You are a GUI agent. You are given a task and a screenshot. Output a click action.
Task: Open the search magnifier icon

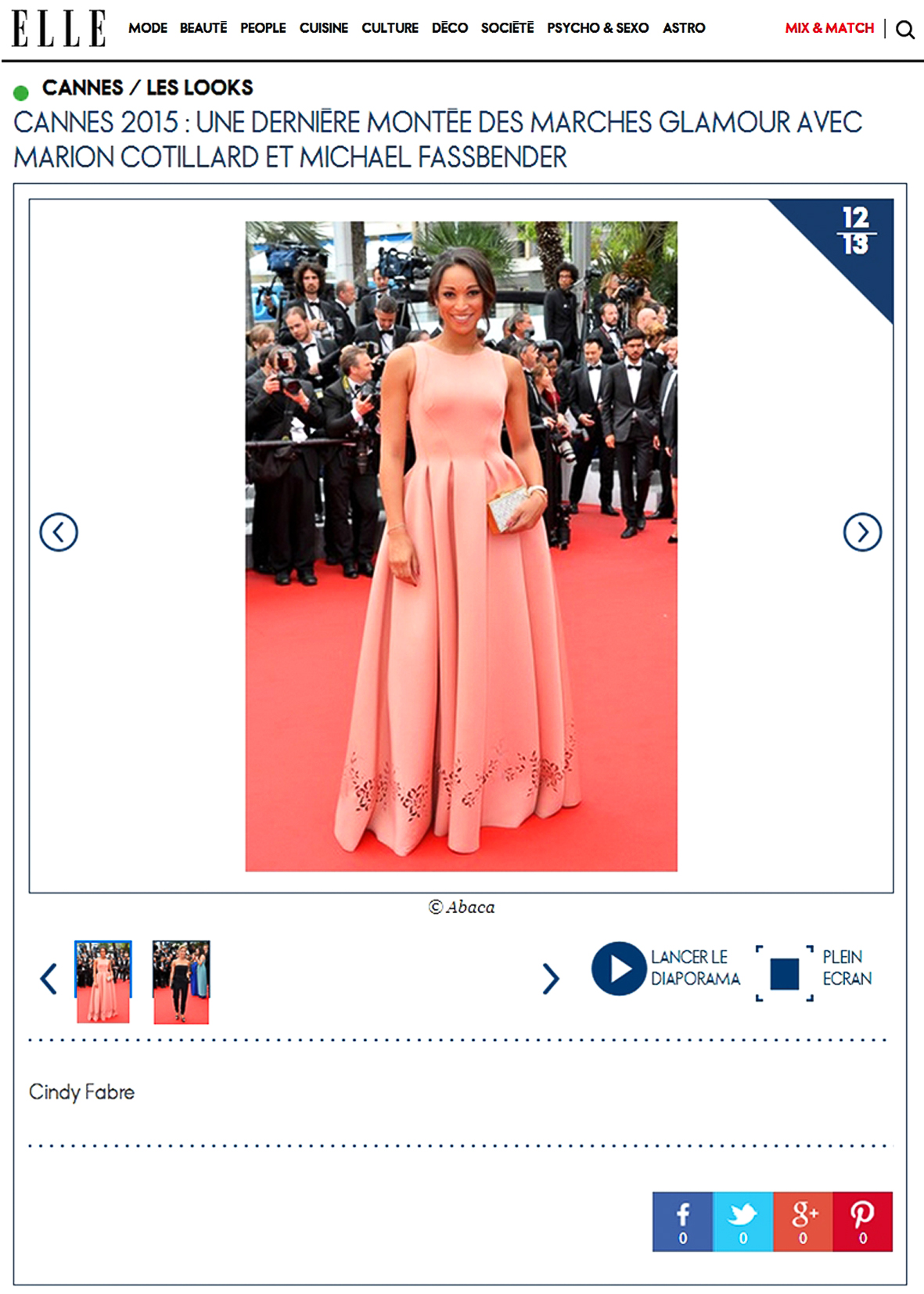tap(905, 30)
